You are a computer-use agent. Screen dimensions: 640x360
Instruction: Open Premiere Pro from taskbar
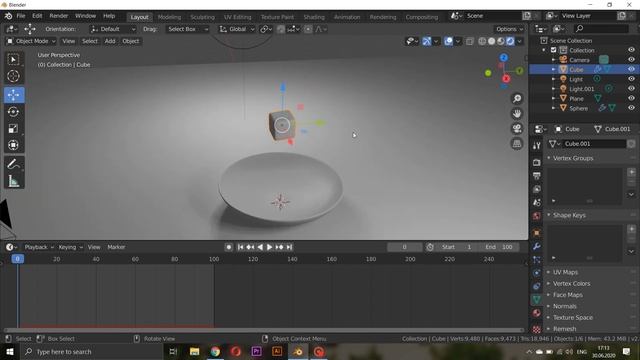click(x=256, y=351)
